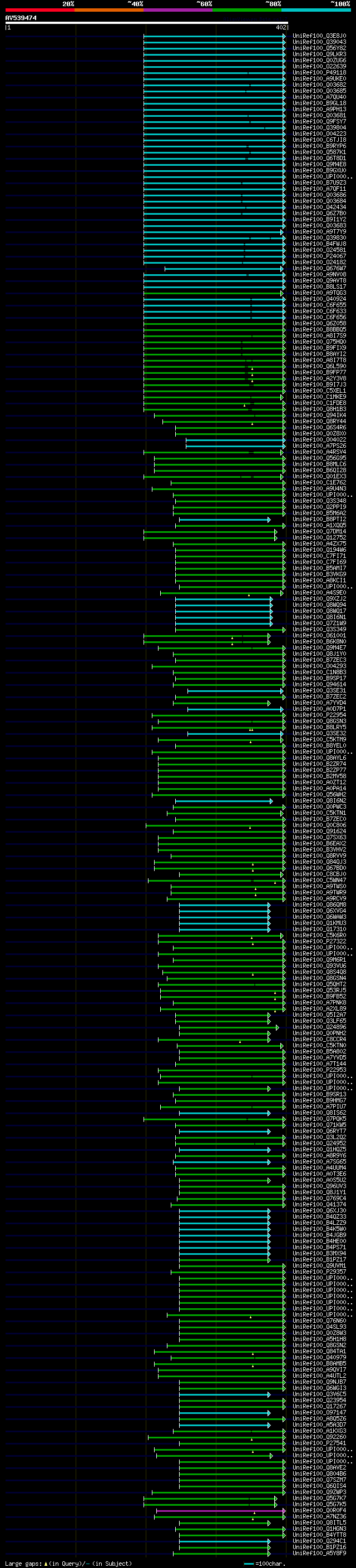Click the orange ~40% identity legend segment

pos(109,10)
